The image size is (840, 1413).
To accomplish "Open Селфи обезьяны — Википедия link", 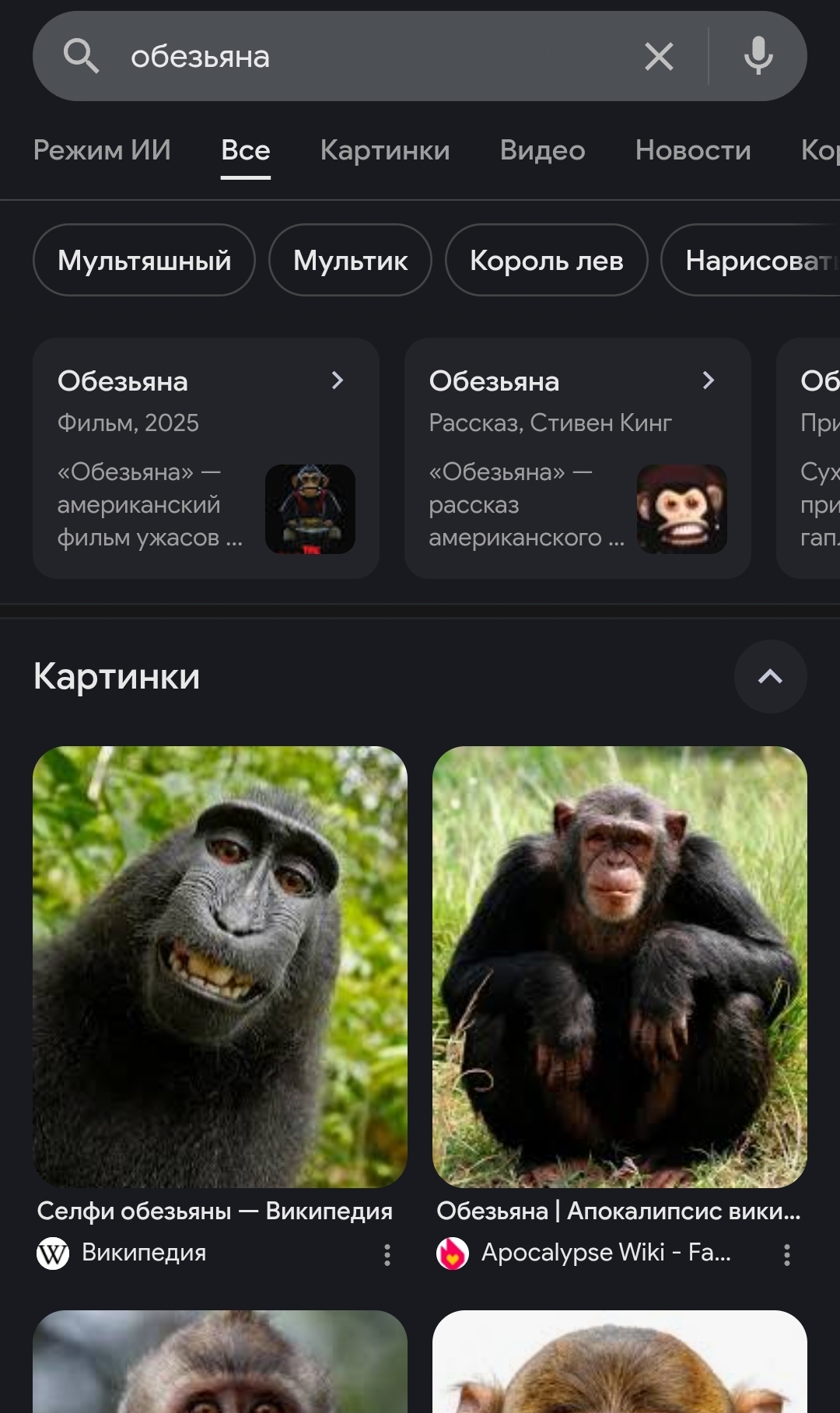I will pyautogui.click(x=215, y=1211).
